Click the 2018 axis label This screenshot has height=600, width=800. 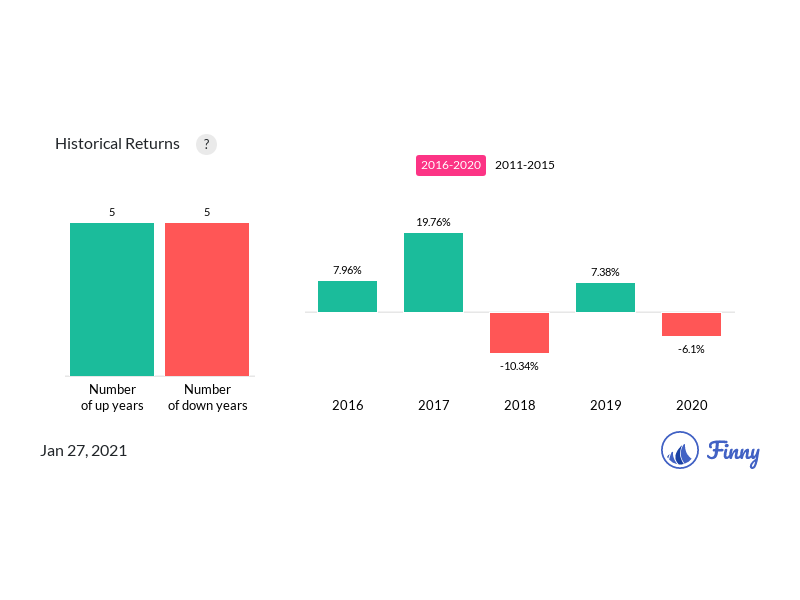click(x=519, y=405)
